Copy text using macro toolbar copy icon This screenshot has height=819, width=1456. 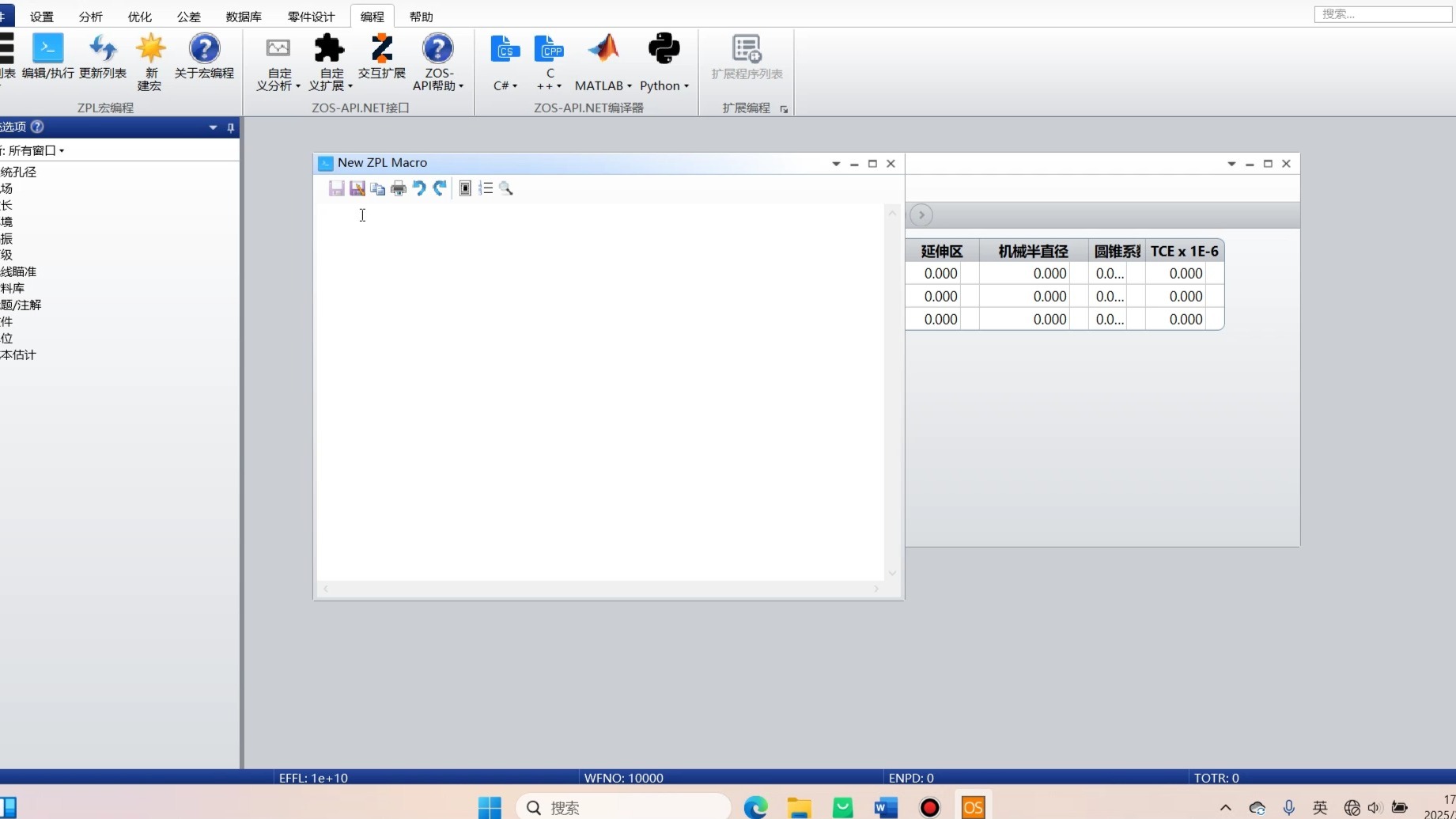tap(377, 188)
